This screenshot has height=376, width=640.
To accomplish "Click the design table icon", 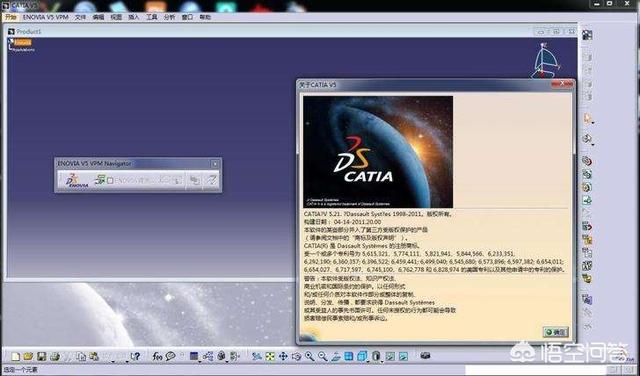I will coord(194,356).
